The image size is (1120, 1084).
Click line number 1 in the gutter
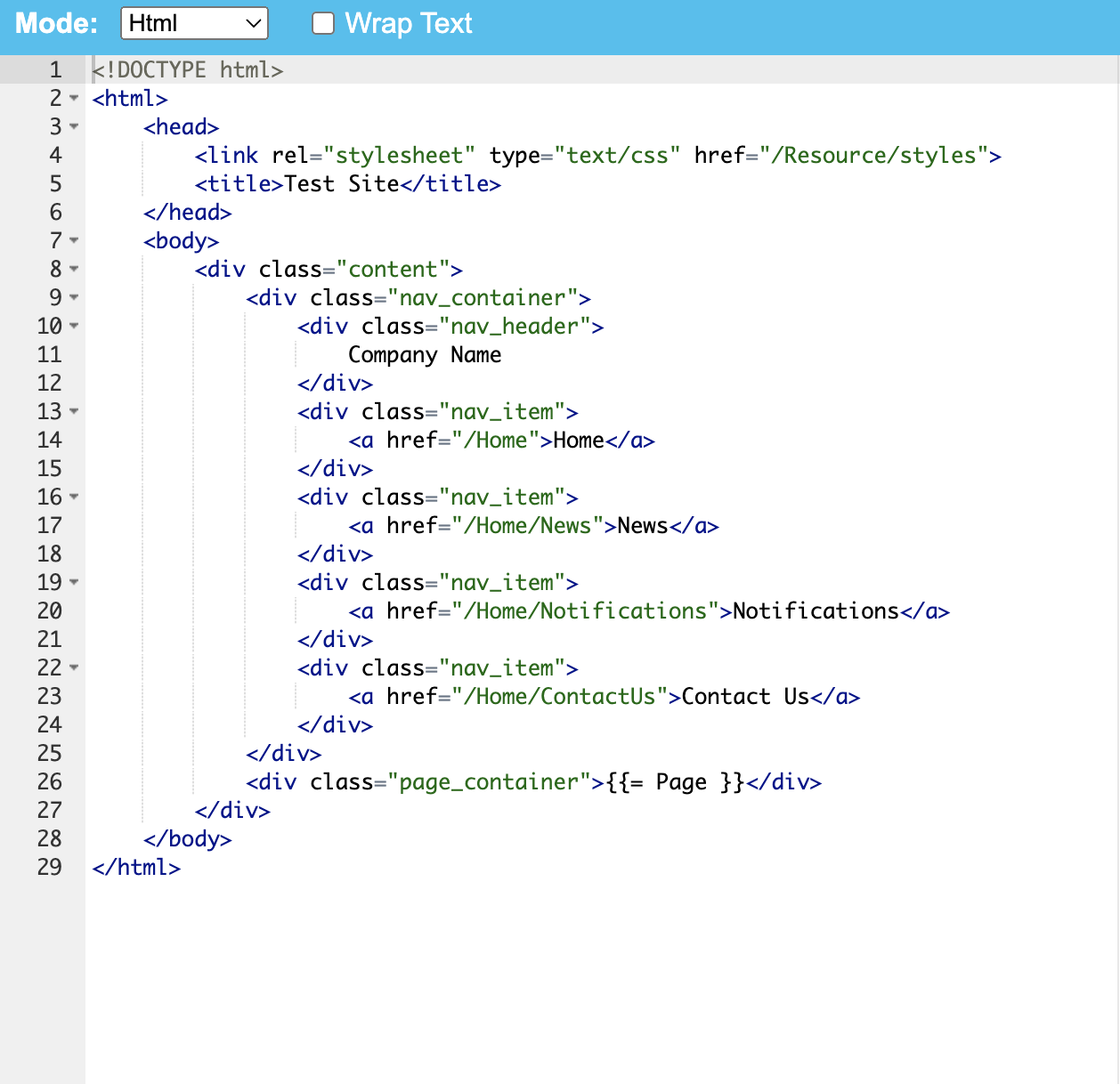pyautogui.click(x=55, y=69)
